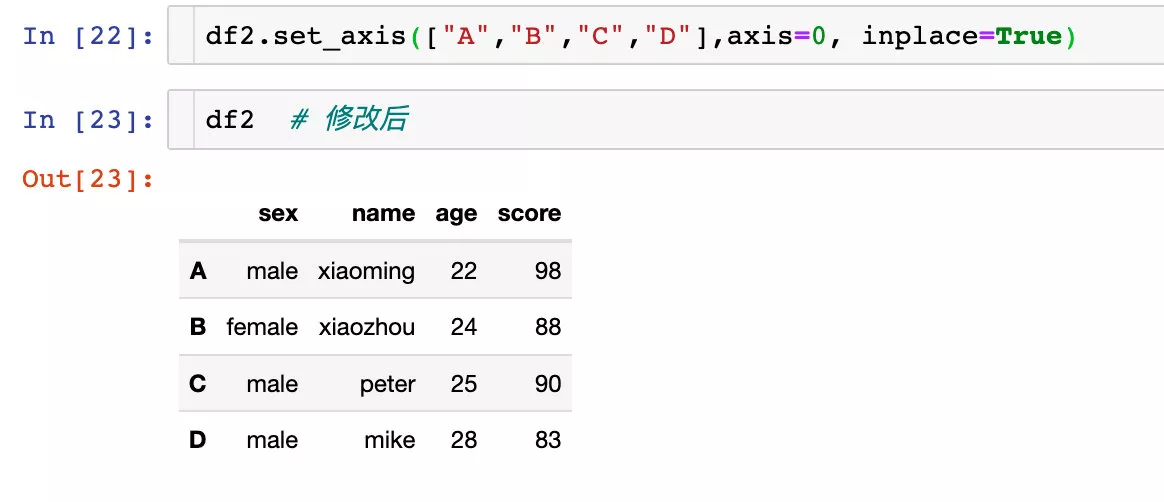Click the 'xiaozhou' name cell
The width and height of the screenshot is (1164, 502).
pyautogui.click(x=367, y=327)
